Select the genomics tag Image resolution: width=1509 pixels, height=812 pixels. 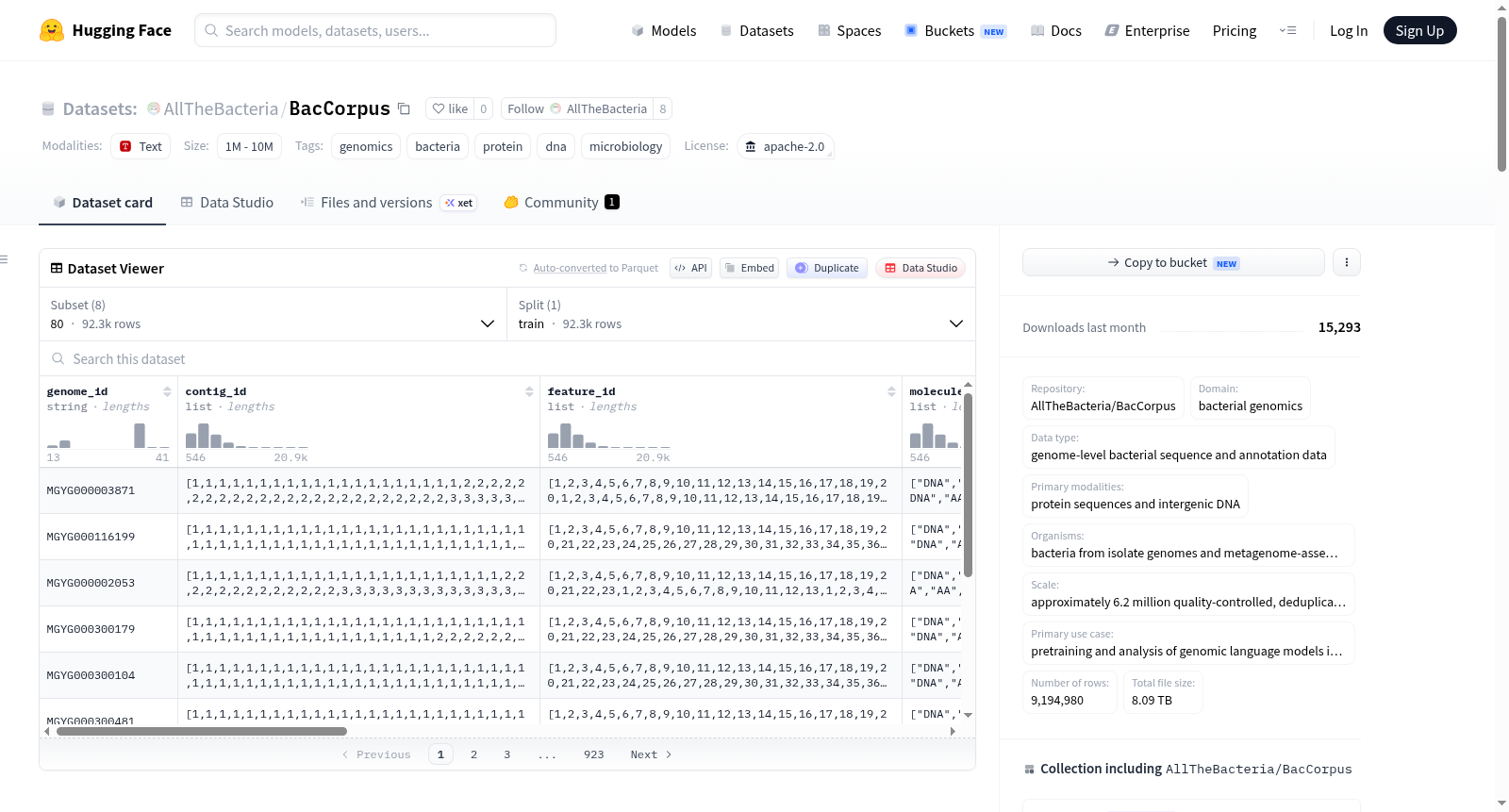click(x=366, y=146)
